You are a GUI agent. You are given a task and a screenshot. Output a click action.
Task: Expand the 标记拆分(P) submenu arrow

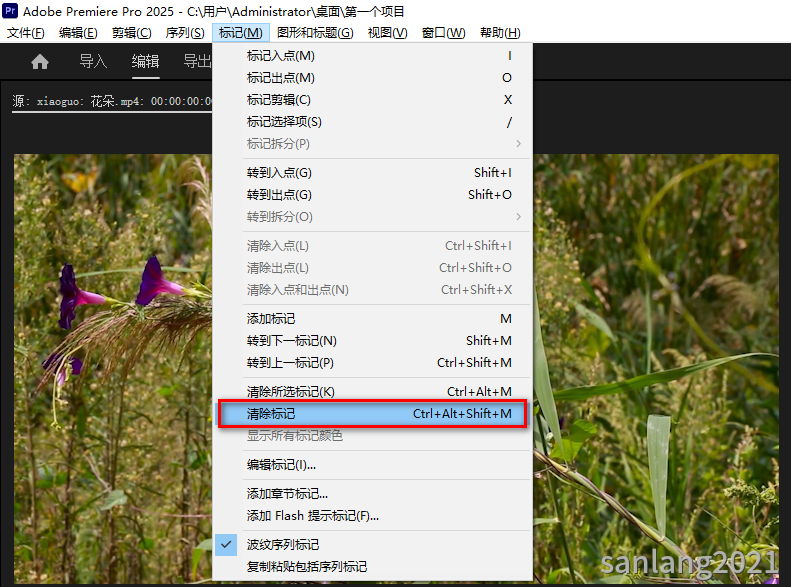[x=519, y=144]
